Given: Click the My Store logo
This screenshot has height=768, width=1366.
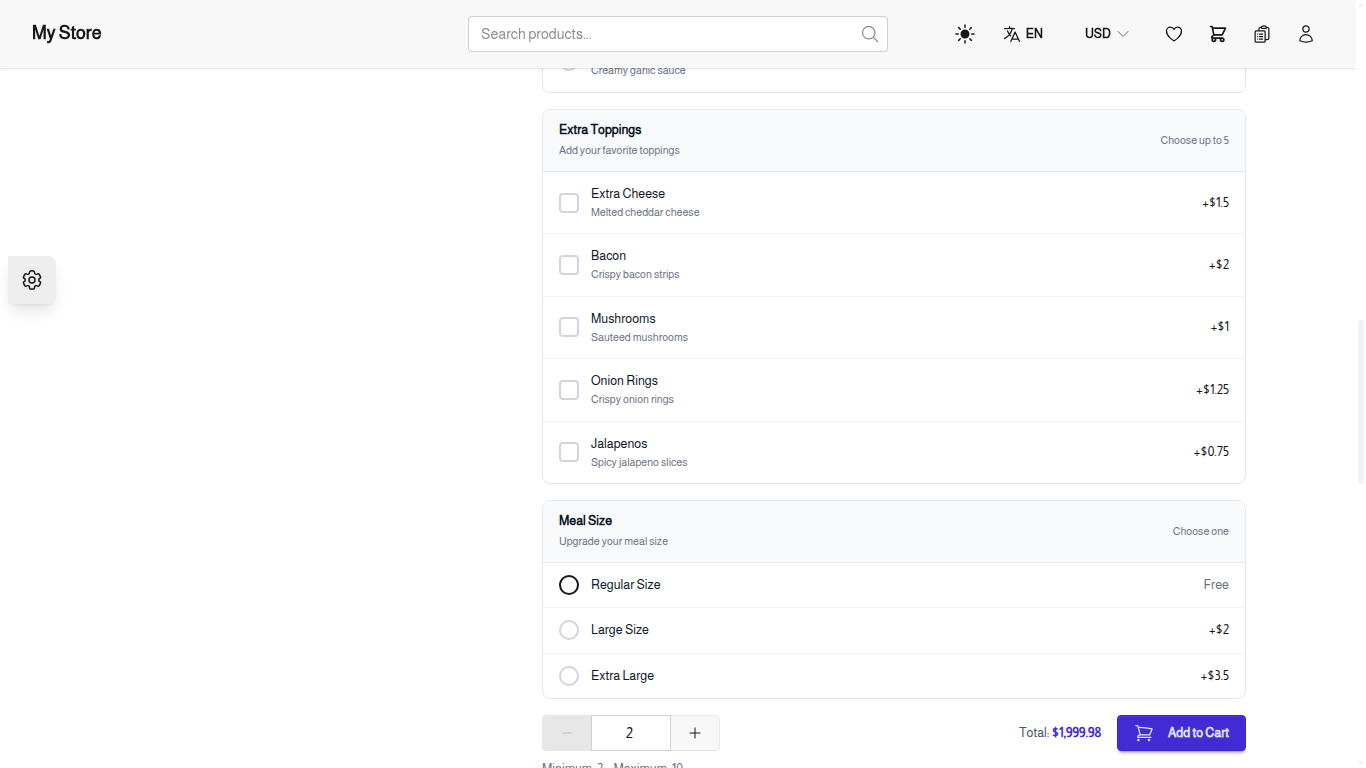Looking at the screenshot, I should (66, 33).
